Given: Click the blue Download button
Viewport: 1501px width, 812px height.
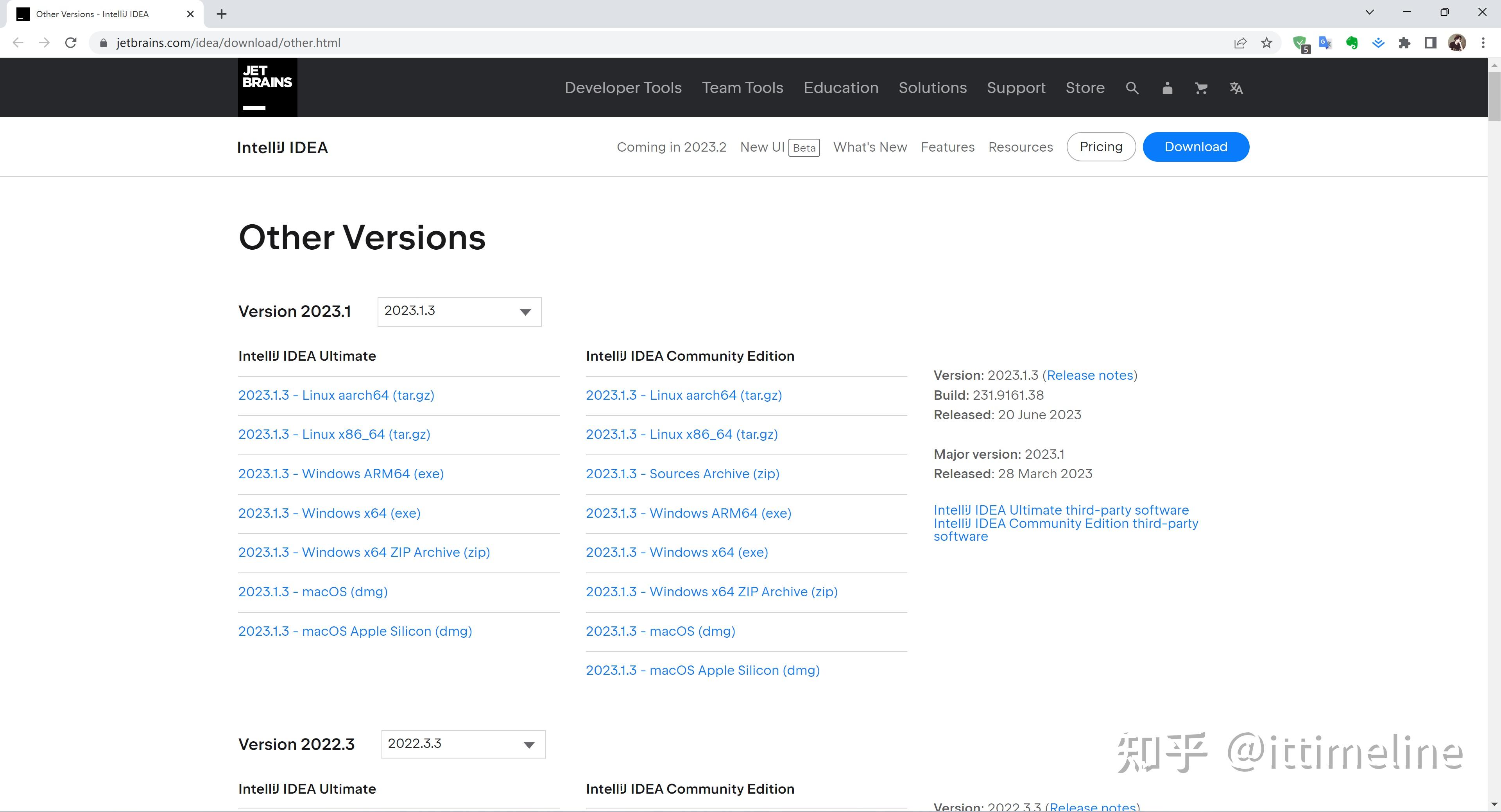Looking at the screenshot, I should tap(1196, 146).
